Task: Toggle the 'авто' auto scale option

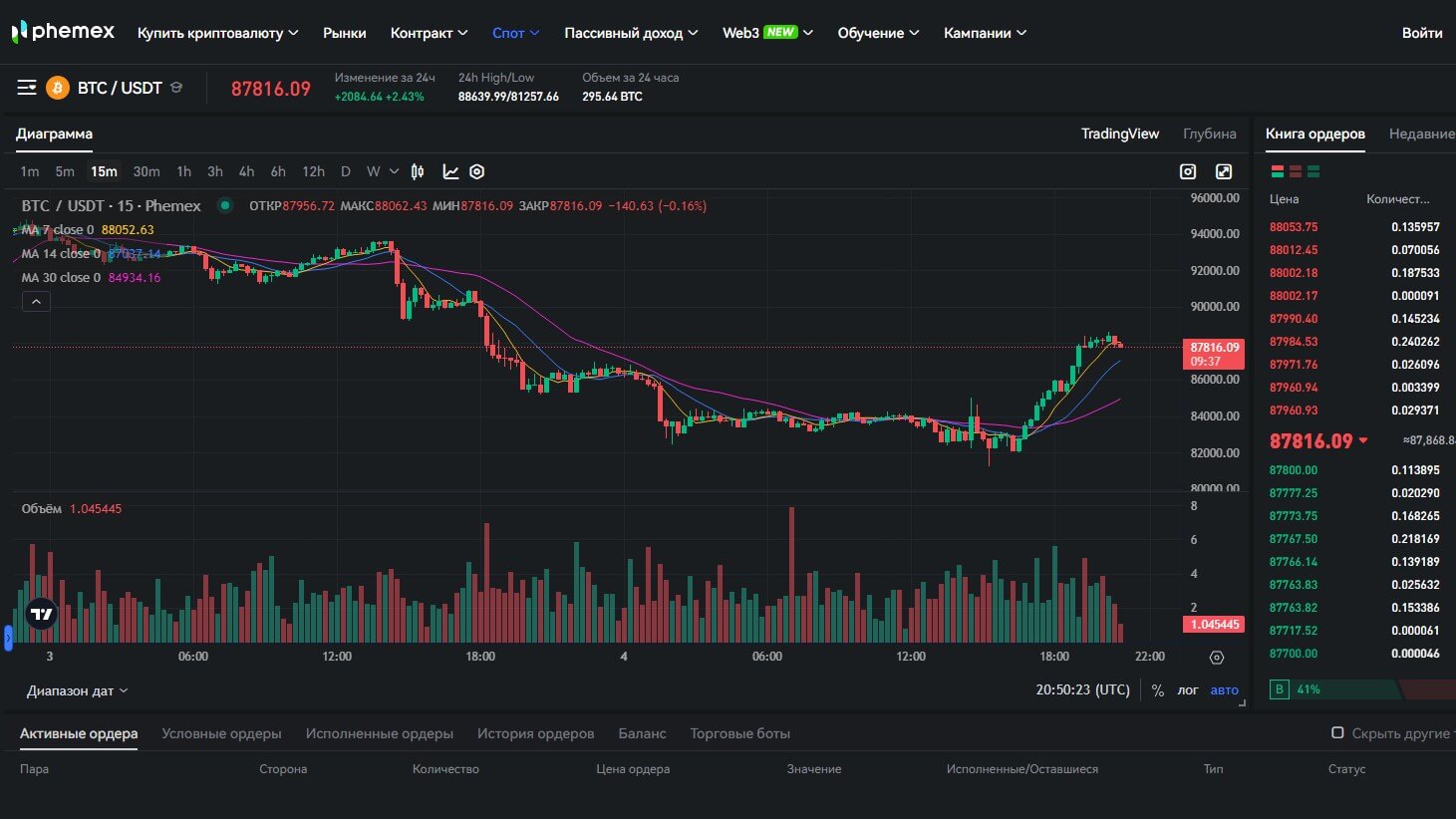Action: click(x=1224, y=689)
